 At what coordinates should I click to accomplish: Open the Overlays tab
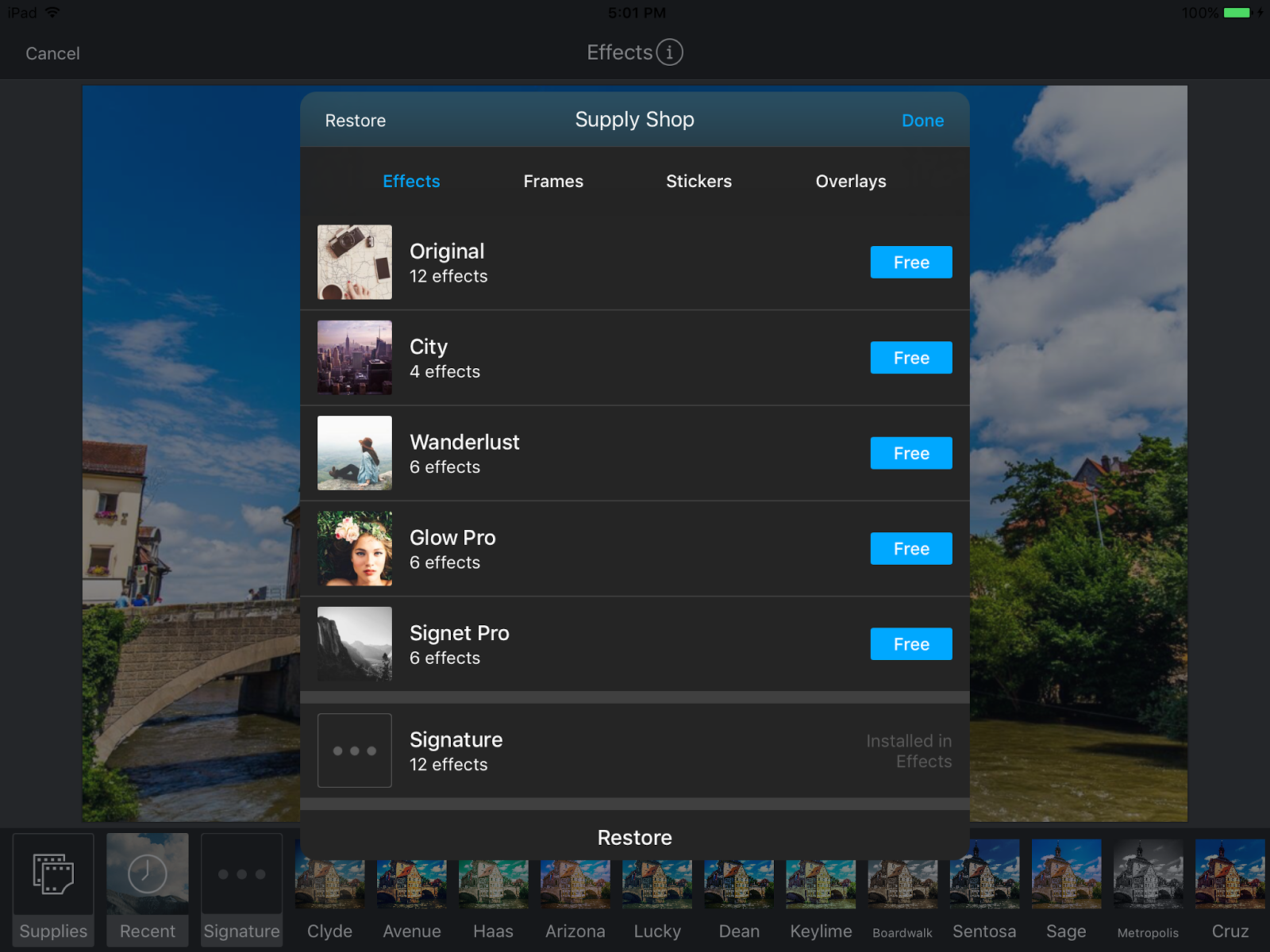(850, 181)
